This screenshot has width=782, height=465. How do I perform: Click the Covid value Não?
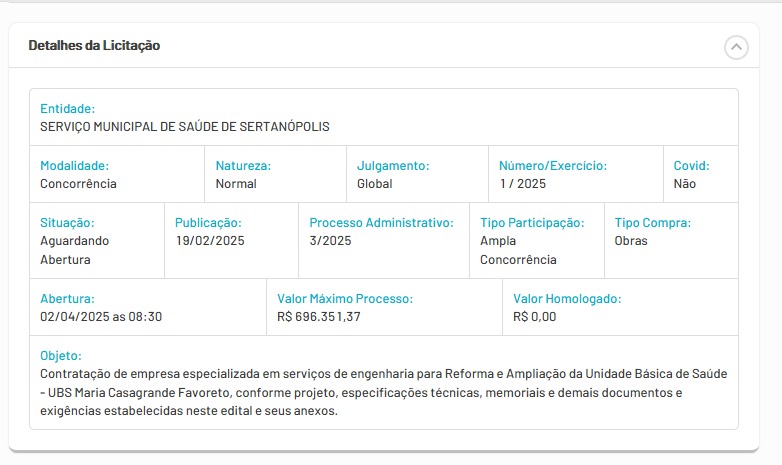pyautogui.click(x=684, y=184)
